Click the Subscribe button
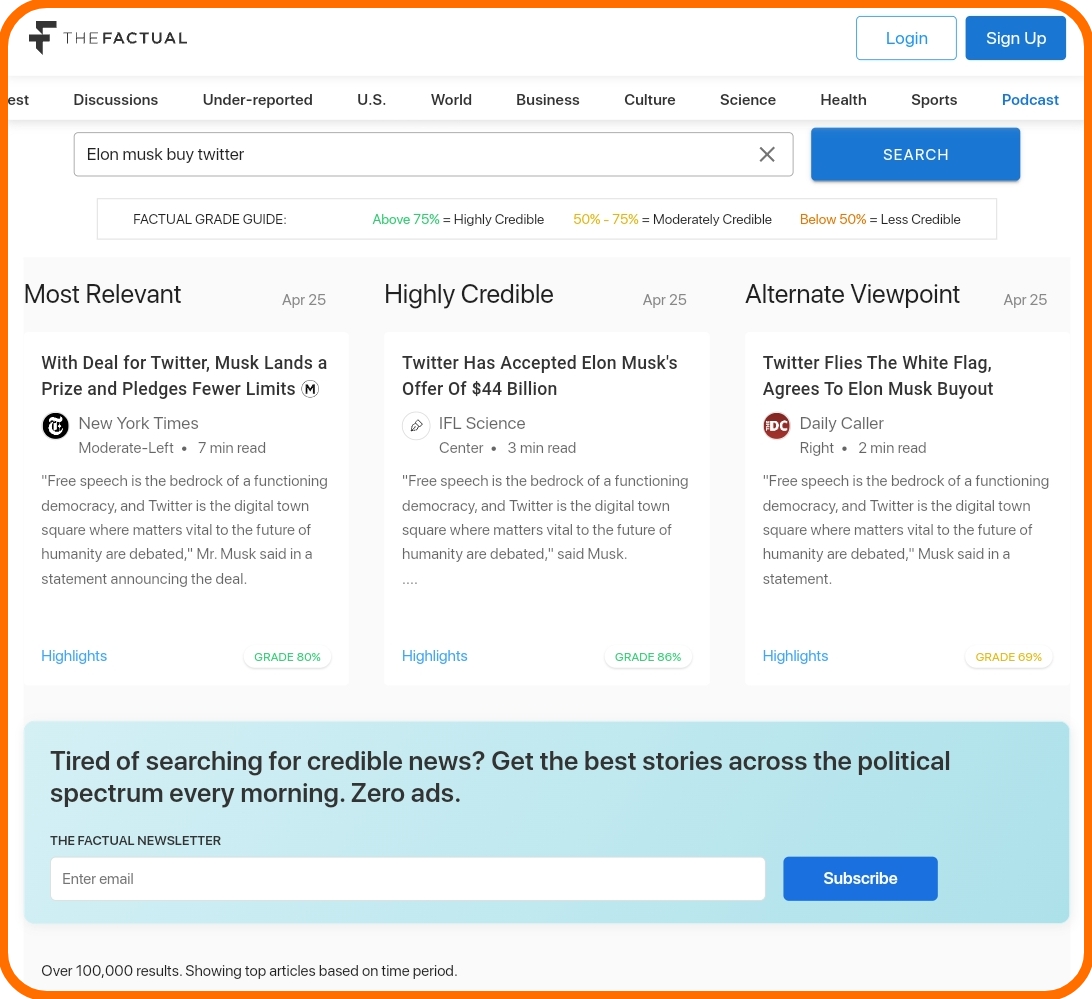The image size is (1092, 999). tap(860, 878)
